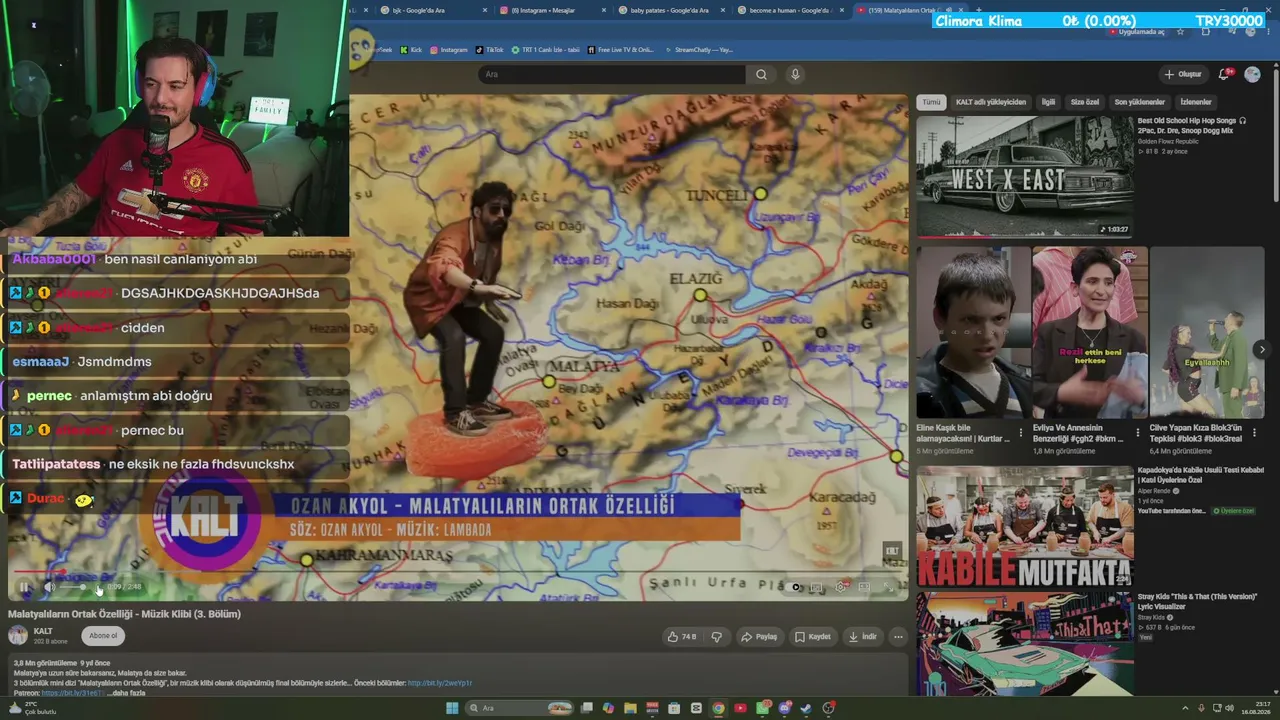Pause the YouTube video

[24, 587]
